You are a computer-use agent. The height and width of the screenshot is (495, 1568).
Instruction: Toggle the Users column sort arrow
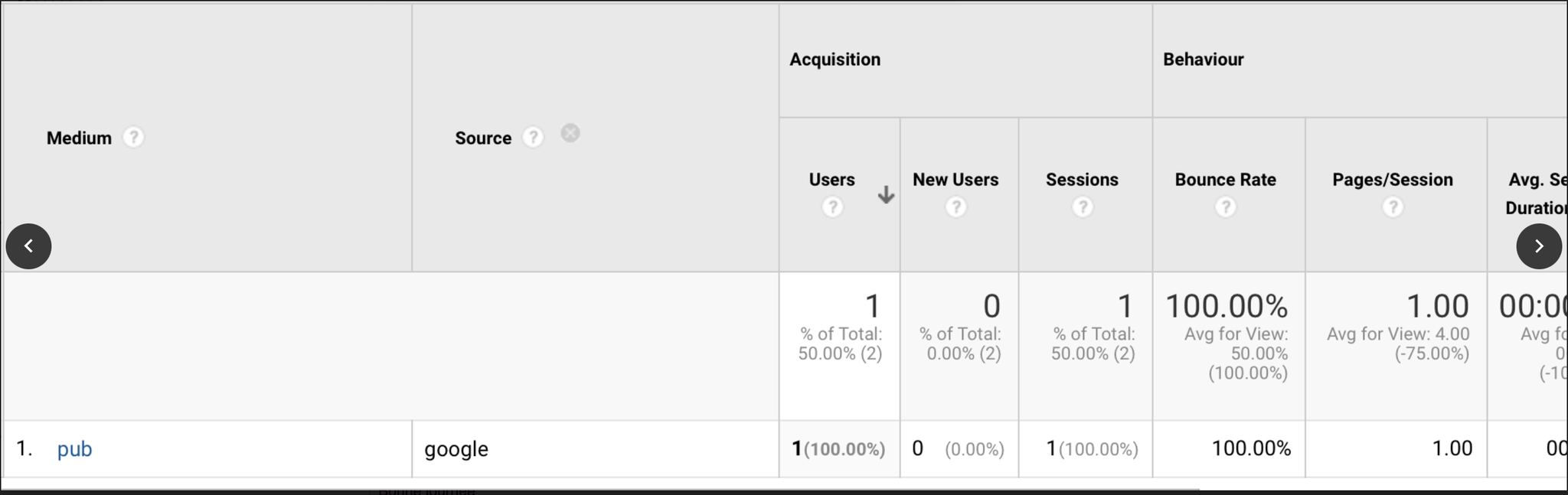click(x=886, y=195)
